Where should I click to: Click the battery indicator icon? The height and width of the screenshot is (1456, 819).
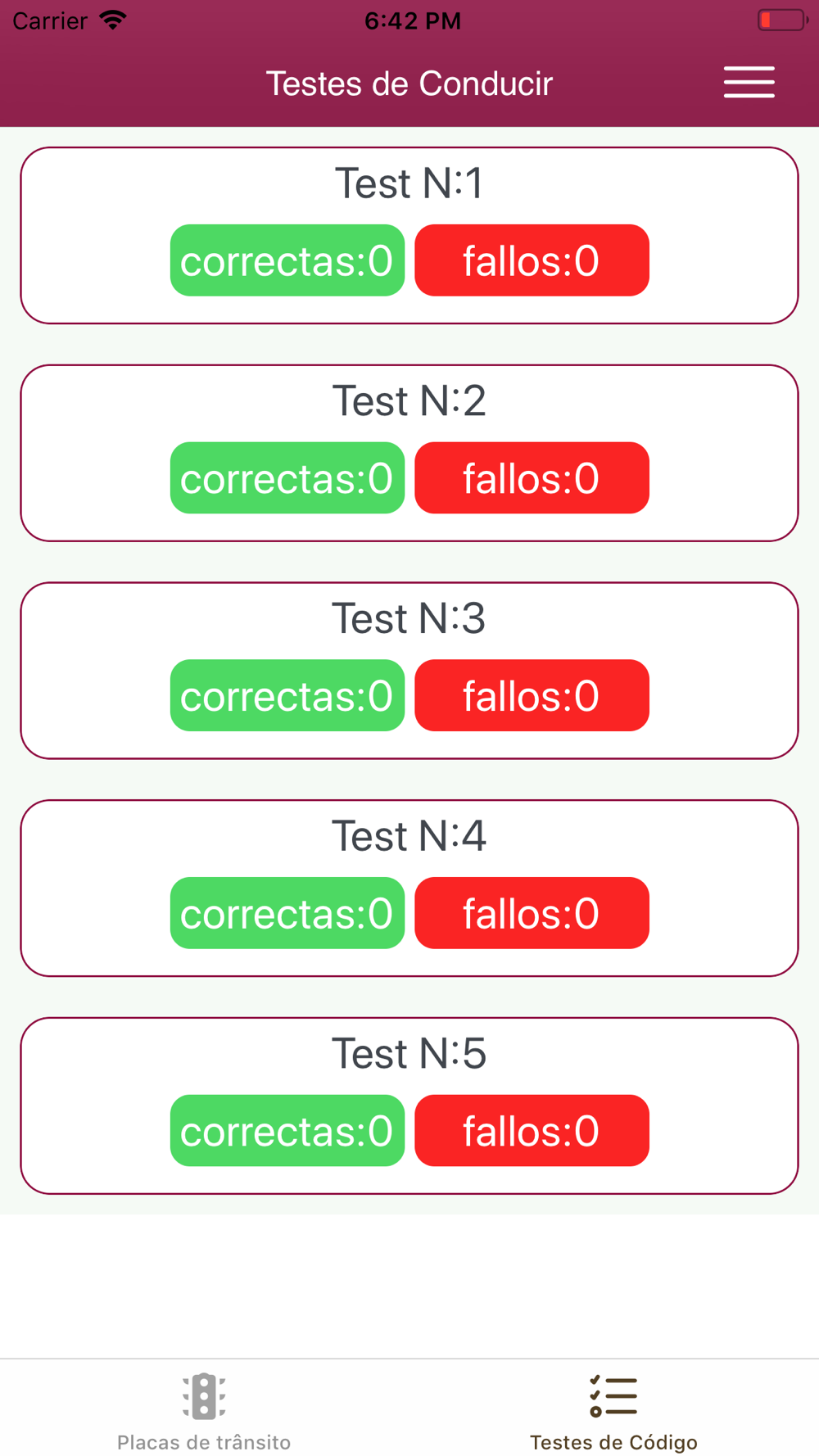point(782,20)
